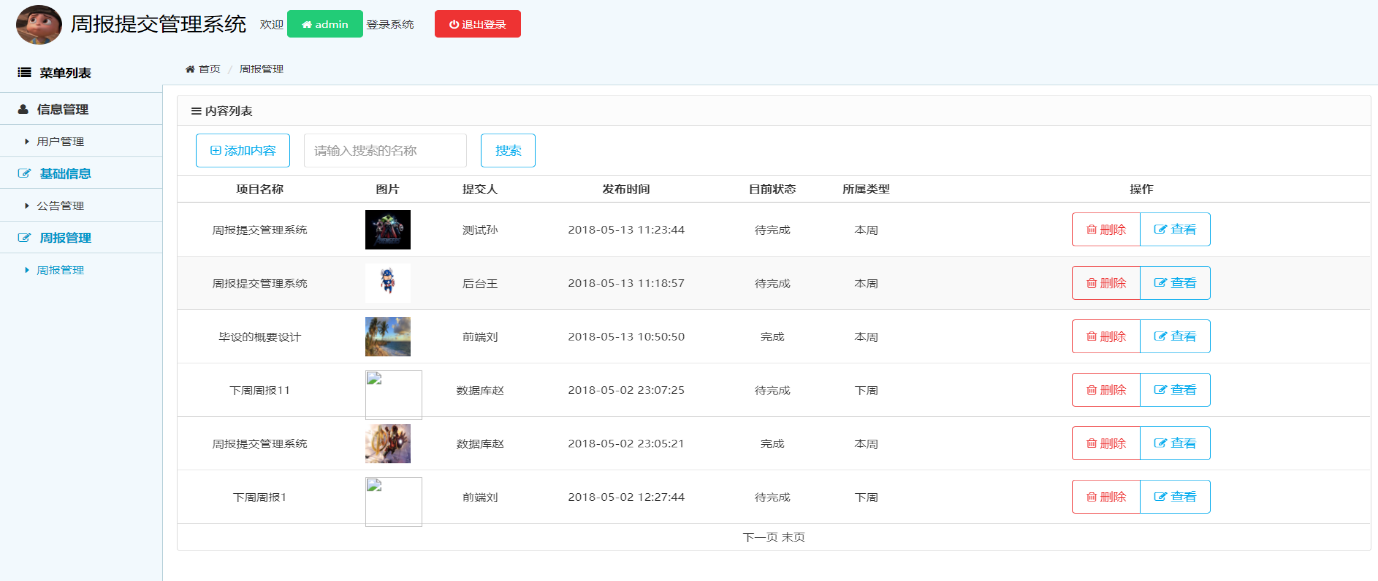The height and width of the screenshot is (581, 1378).
Task: Click broken image in 下周周报1 row
Action: (393, 501)
